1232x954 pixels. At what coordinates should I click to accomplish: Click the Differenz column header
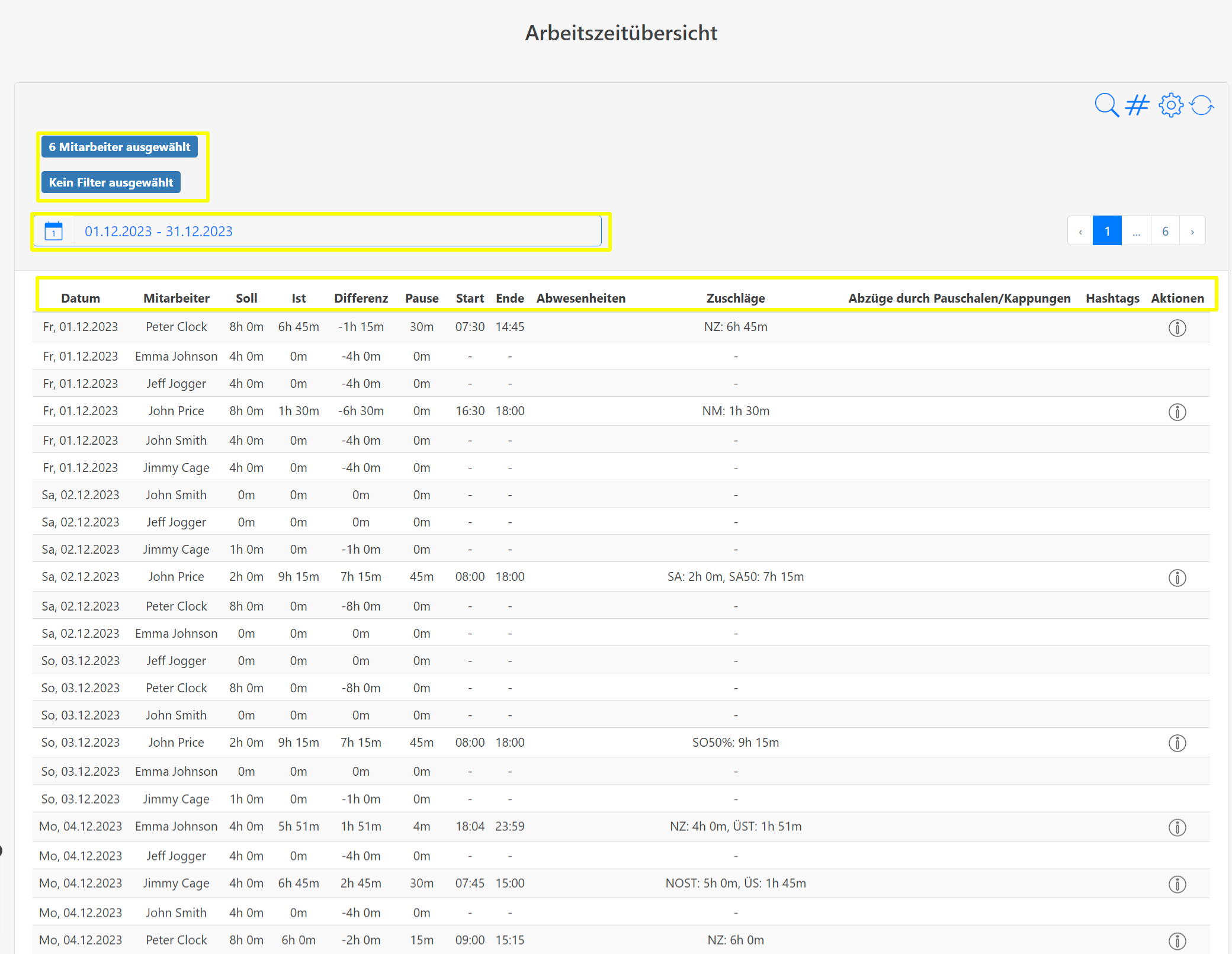pyautogui.click(x=361, y=298)
